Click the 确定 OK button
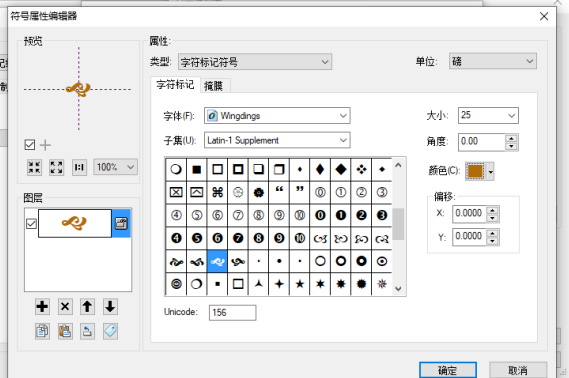569x378 pixels. coord(448,370)
